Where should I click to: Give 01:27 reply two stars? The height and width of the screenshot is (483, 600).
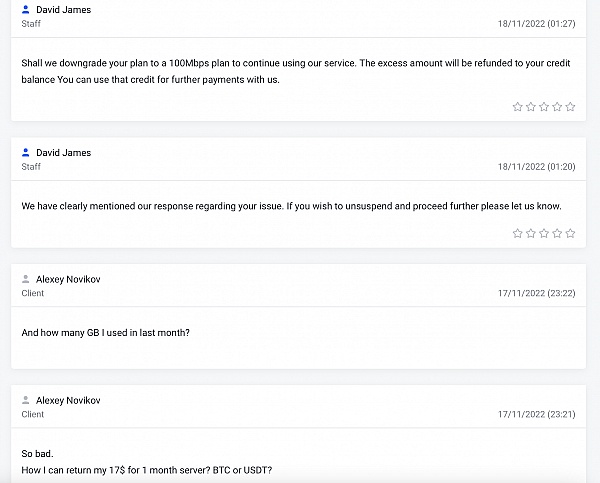(531, 107)
